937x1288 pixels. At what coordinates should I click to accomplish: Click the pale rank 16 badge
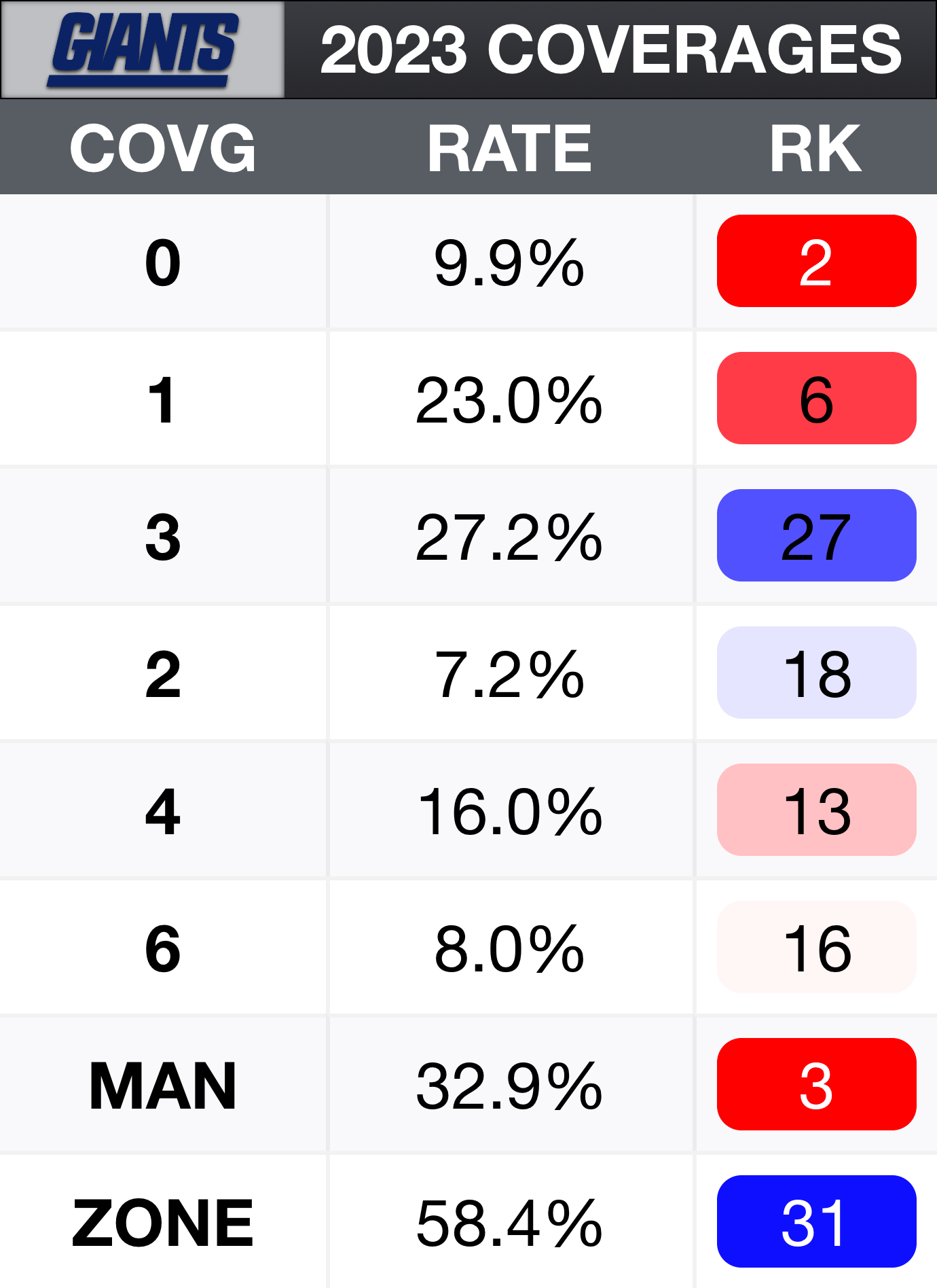[816, 948]
